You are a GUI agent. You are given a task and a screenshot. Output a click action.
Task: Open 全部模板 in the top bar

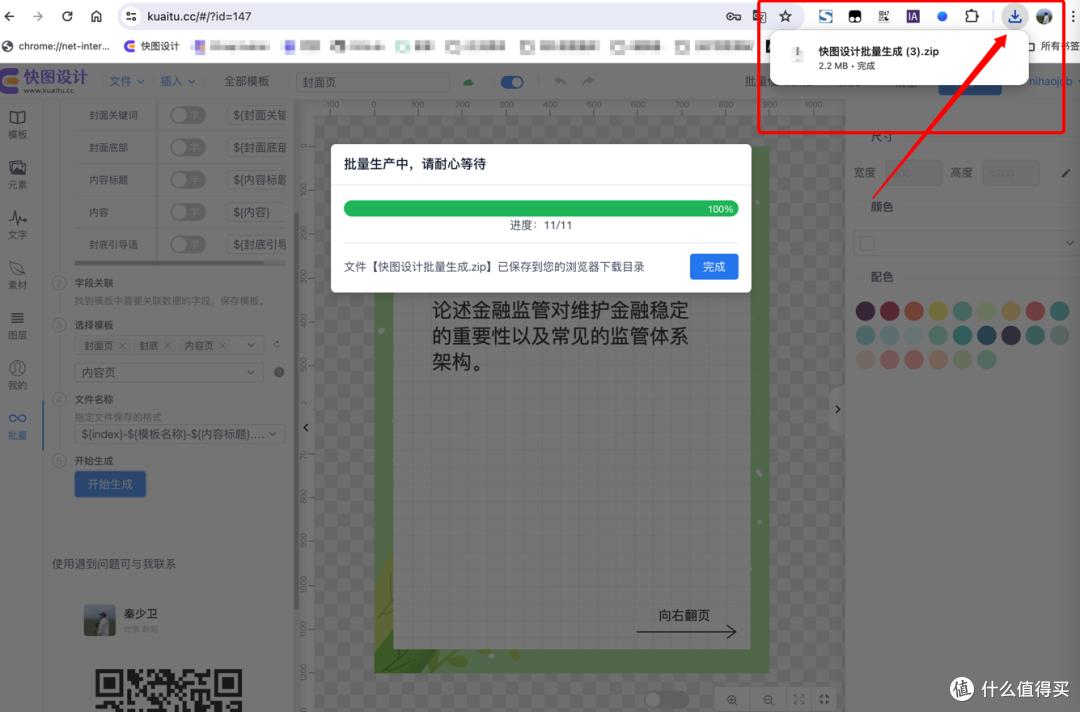coord(246,81)
